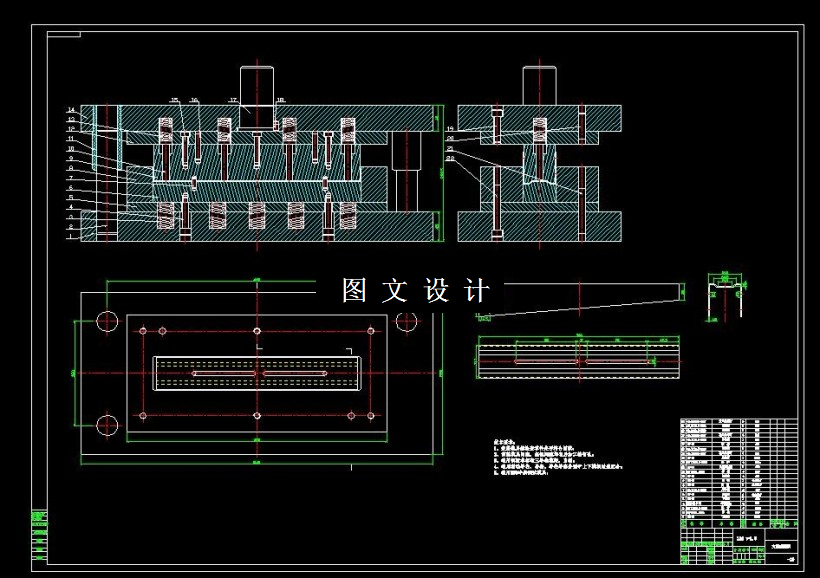Image resolution: width=820 pixels, height=578 pixels.
Task: Pick the shank atop the side section view
Action: (539, 85)
